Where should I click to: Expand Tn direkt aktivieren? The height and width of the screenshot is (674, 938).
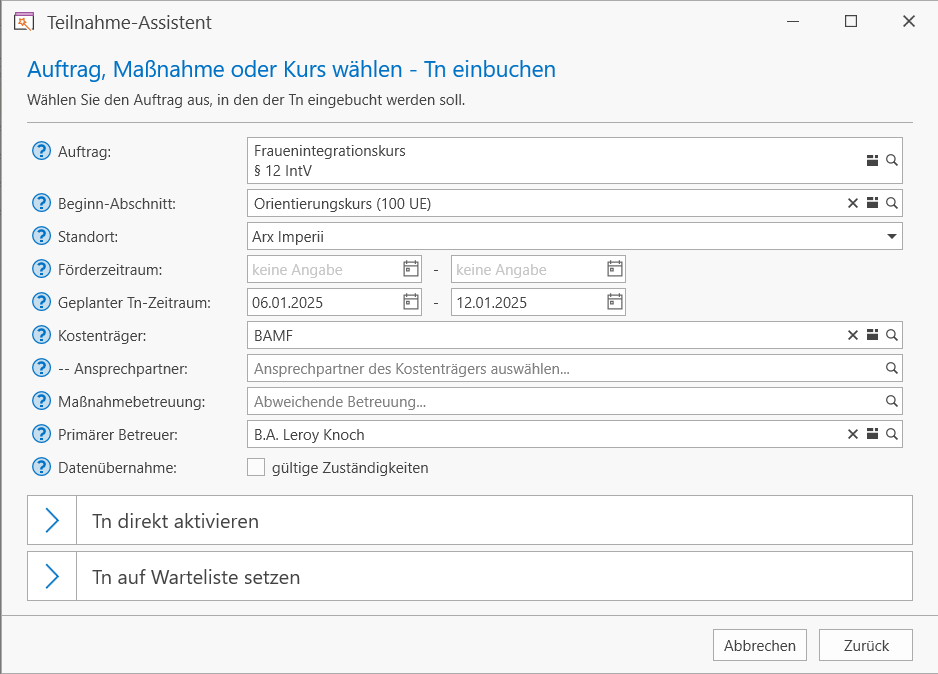click(x=52, y=521)
